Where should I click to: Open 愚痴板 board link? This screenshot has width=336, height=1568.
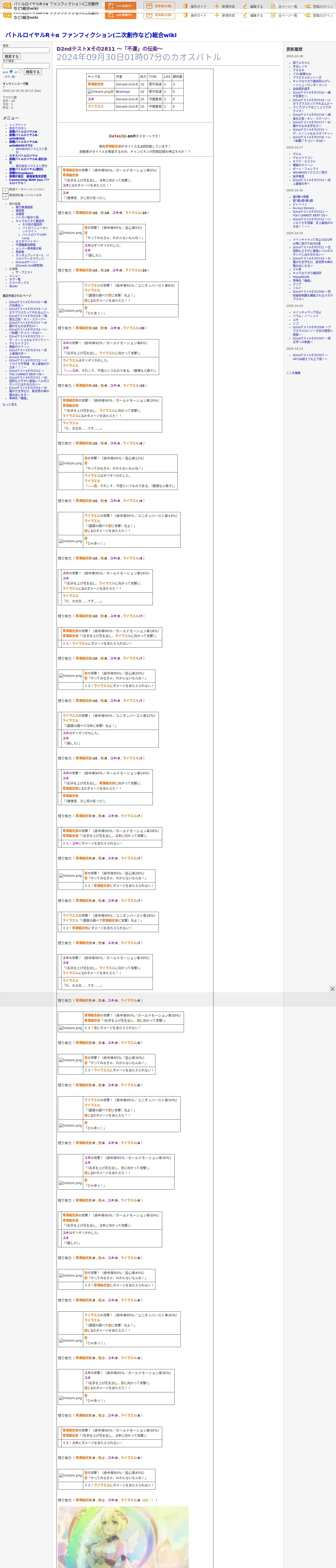click(20, 251)
